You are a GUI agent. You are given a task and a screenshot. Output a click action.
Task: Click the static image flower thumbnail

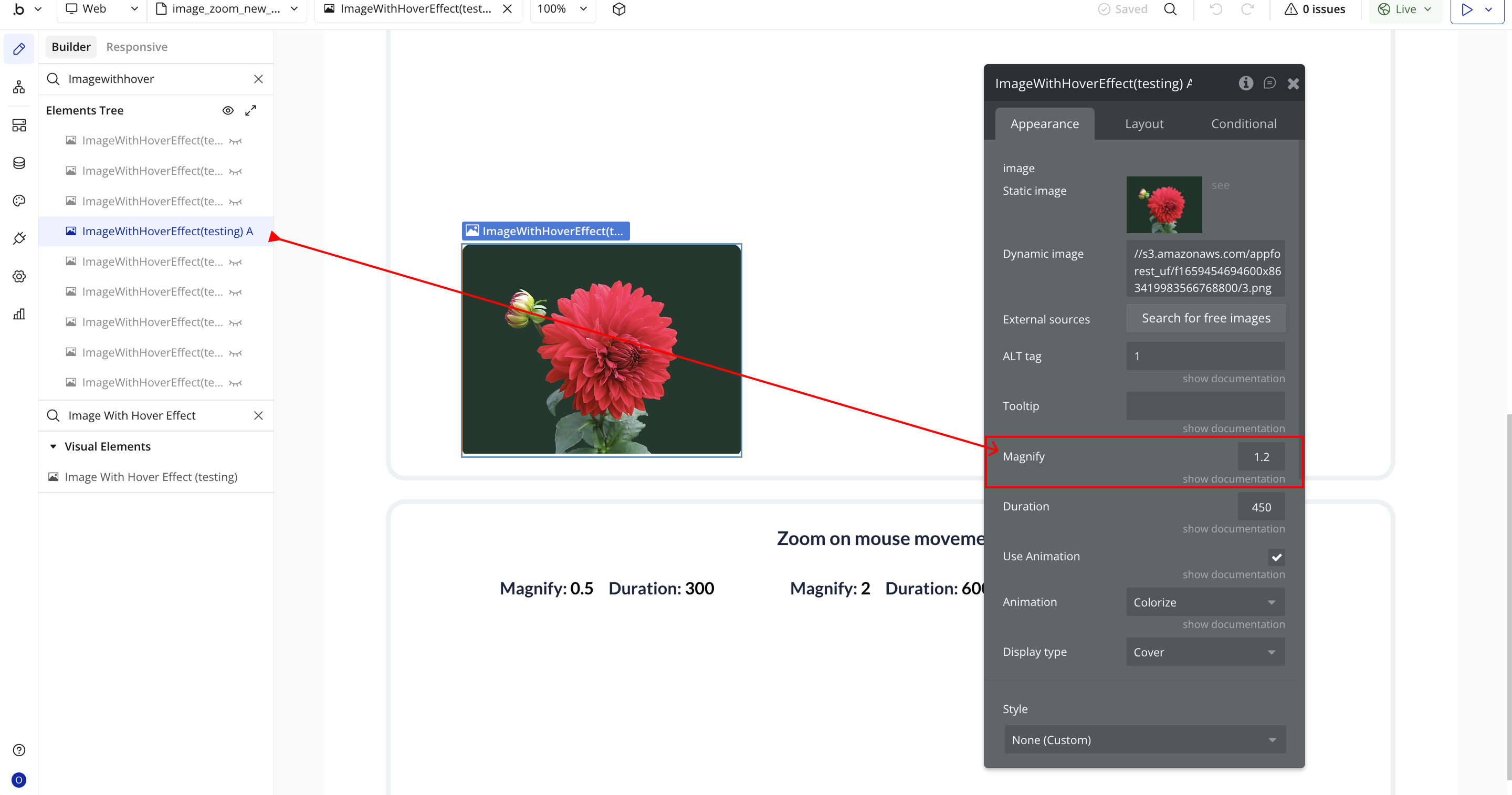1163,204
